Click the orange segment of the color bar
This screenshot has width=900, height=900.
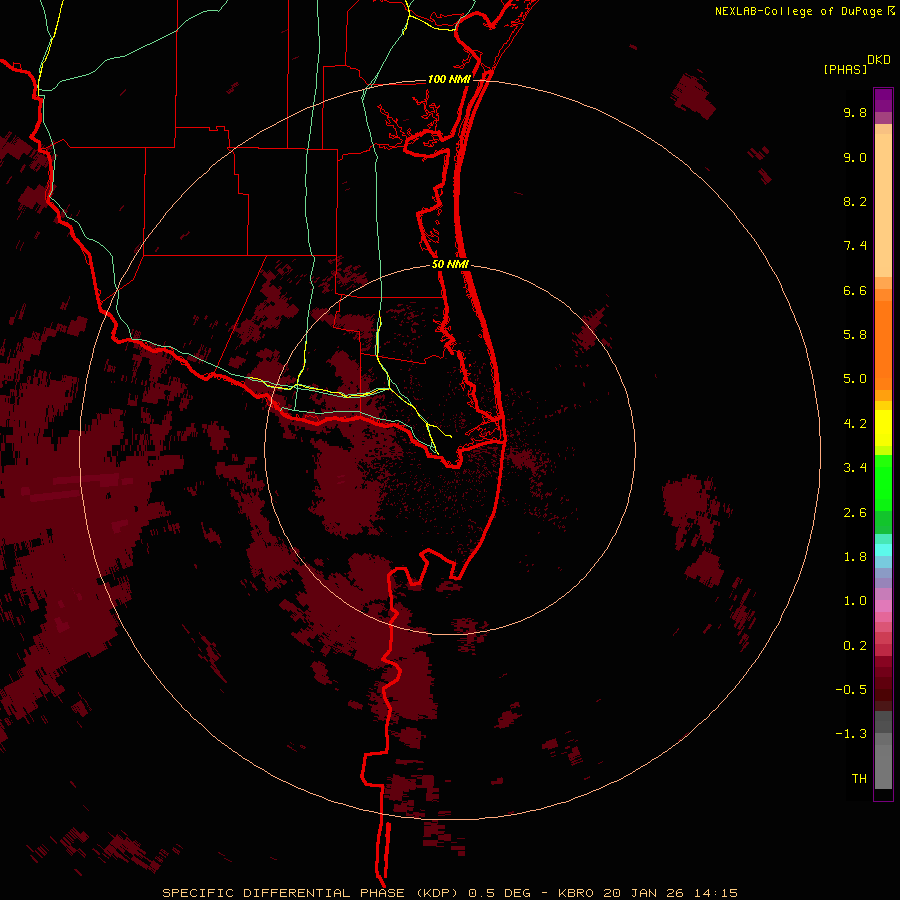pos(883,346)
